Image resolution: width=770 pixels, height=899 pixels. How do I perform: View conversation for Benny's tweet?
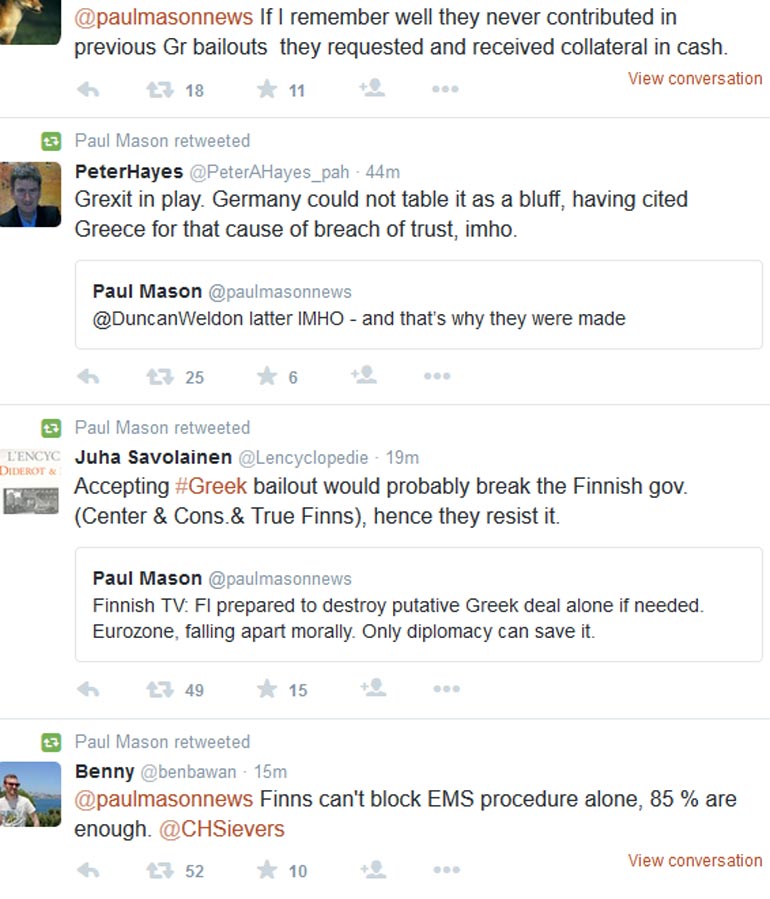pos(694,860)
